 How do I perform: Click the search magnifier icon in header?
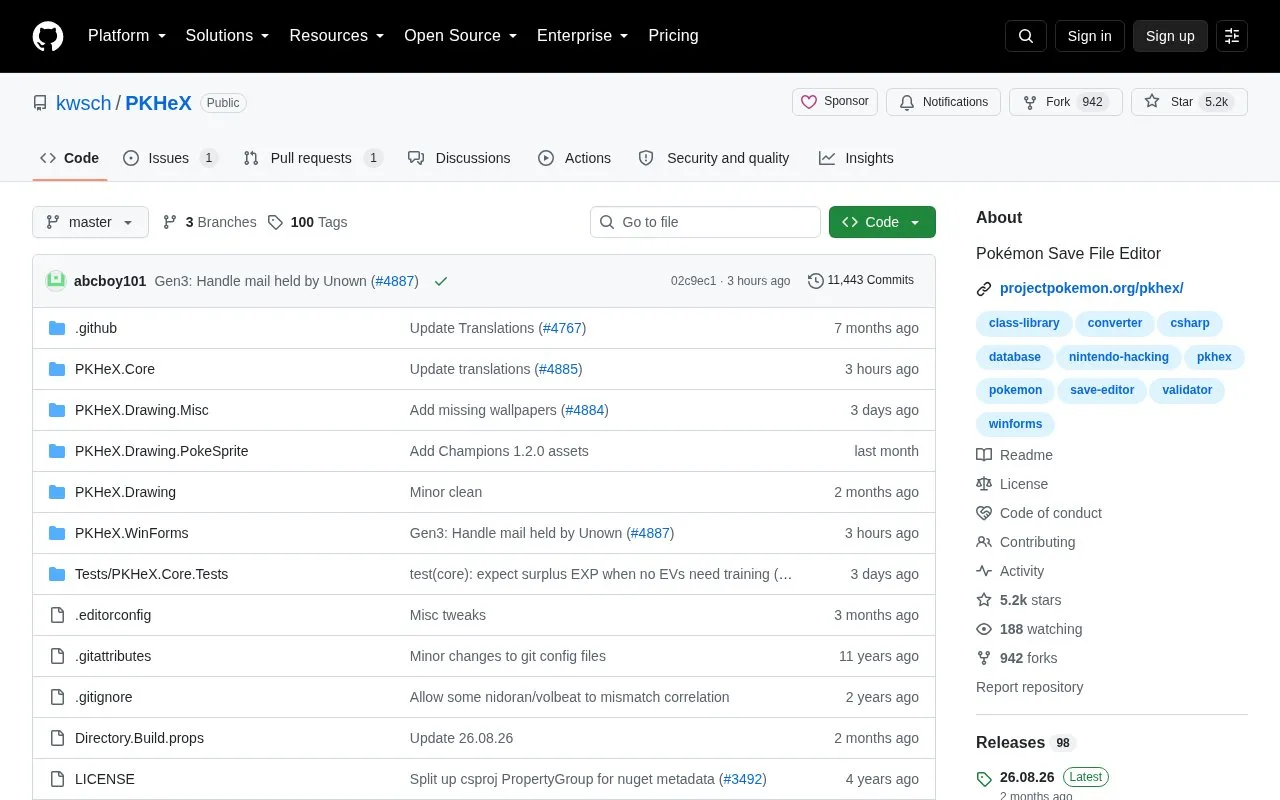[1026, 36]
